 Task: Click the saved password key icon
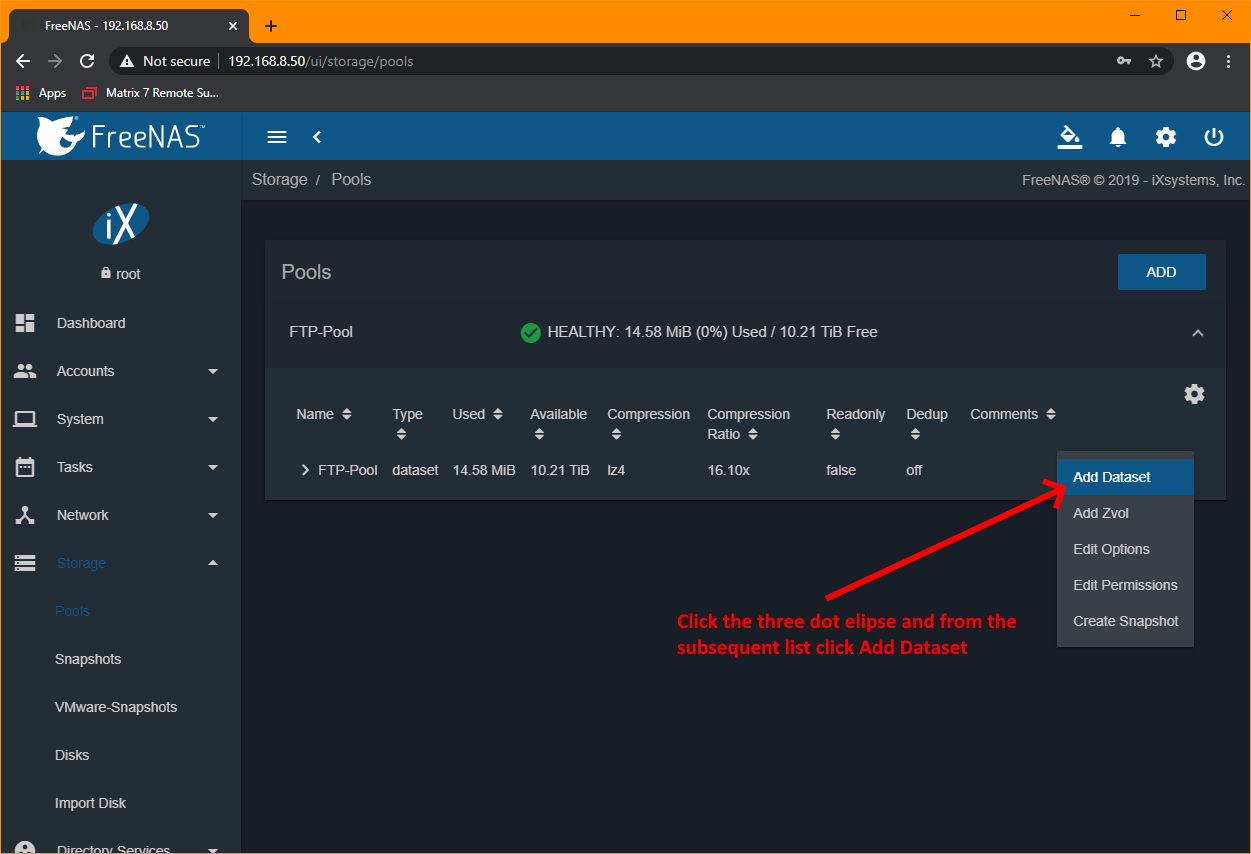(1124, 61)
